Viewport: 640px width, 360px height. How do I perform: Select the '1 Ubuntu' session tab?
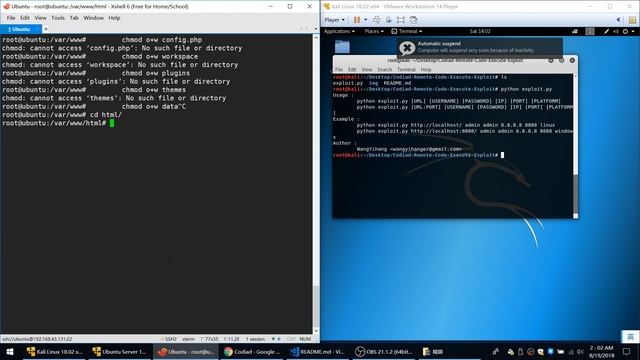(x=20, y=29)
